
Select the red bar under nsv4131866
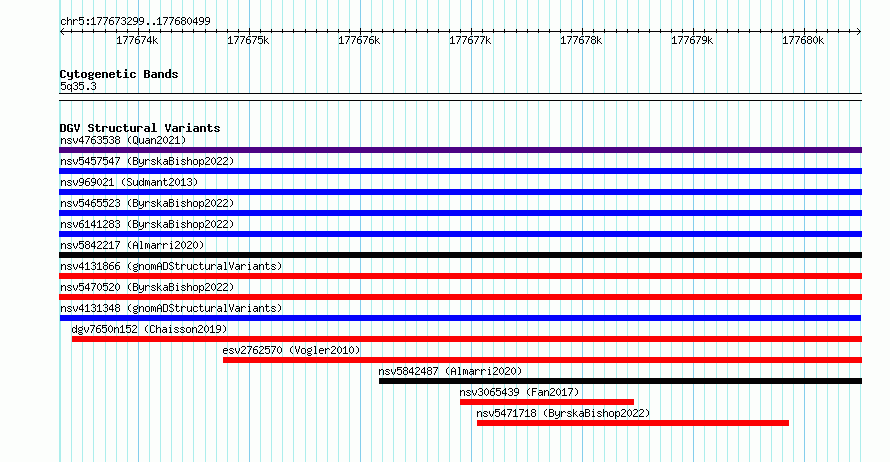pos(460,276)
